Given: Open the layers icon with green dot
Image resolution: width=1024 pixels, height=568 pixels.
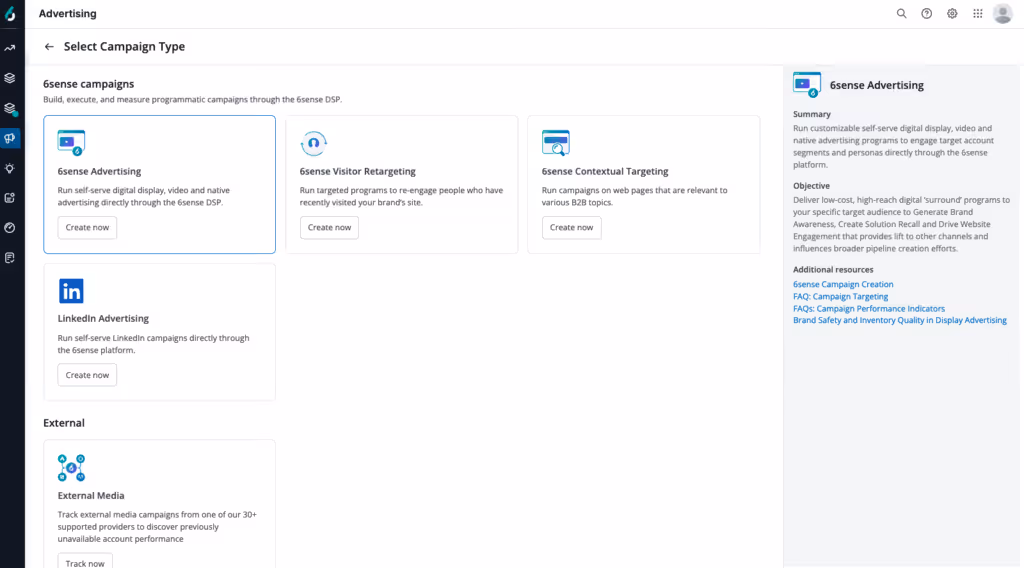Looking at the screenshot, I should click(x=10, y=108).
